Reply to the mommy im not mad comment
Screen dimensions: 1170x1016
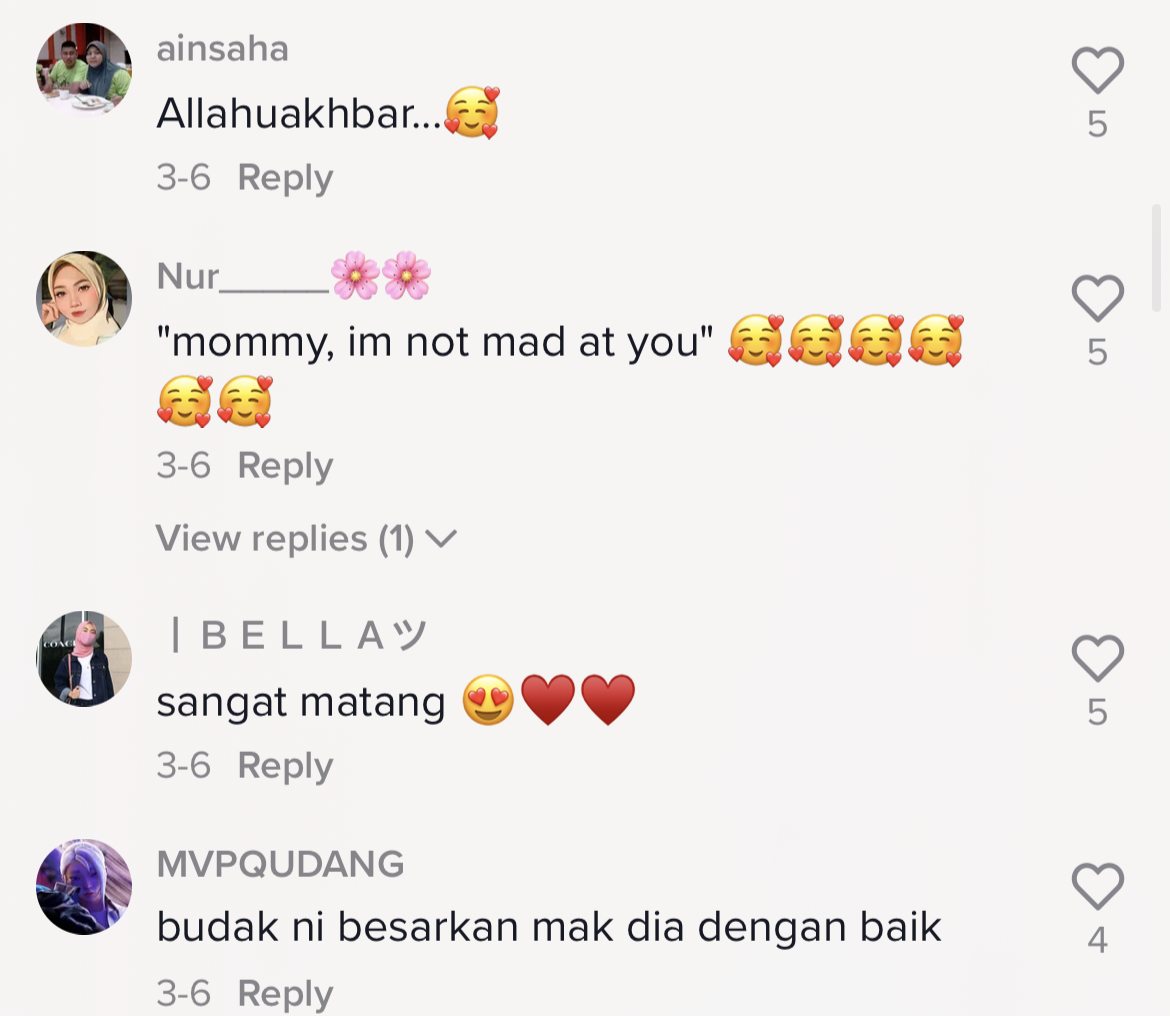[285, 466]
